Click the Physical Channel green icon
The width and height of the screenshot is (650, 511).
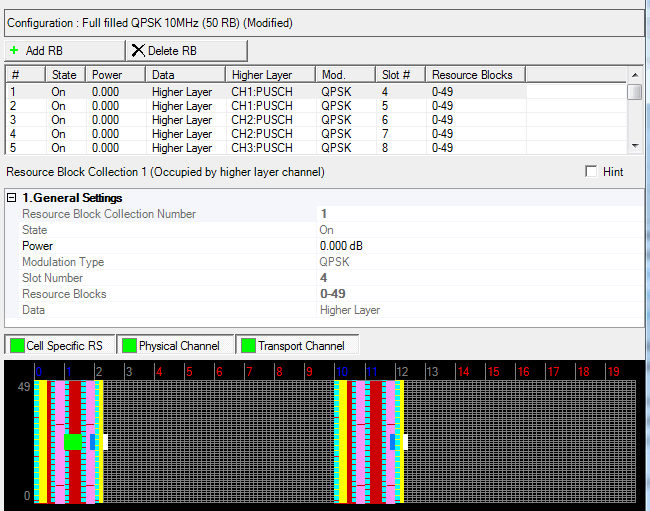point(129,346)
